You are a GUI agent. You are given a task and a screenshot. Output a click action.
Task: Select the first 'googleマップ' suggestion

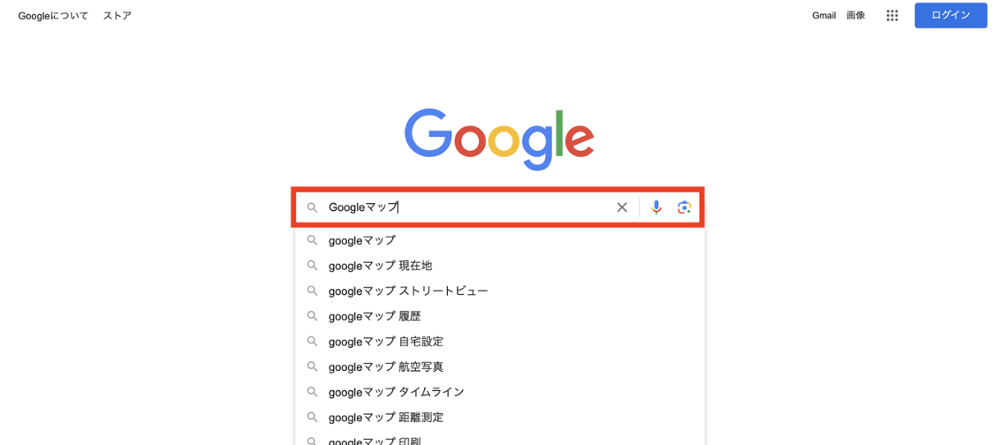click(362, 240)
